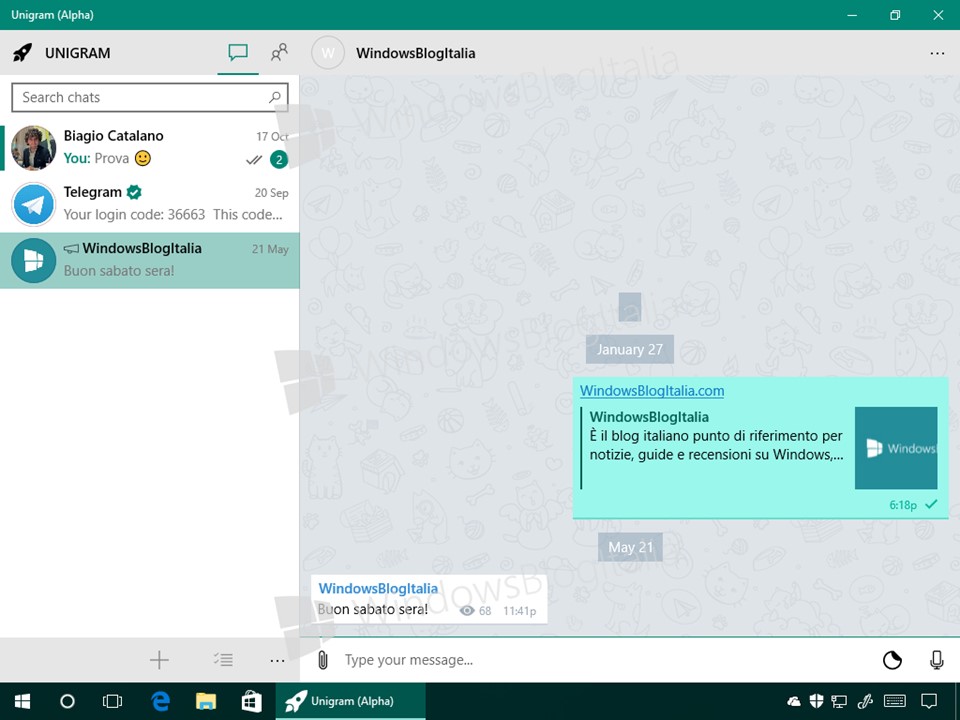Click the 'May 21' date separator
This screenshot has height=720, width=960.
631,547
